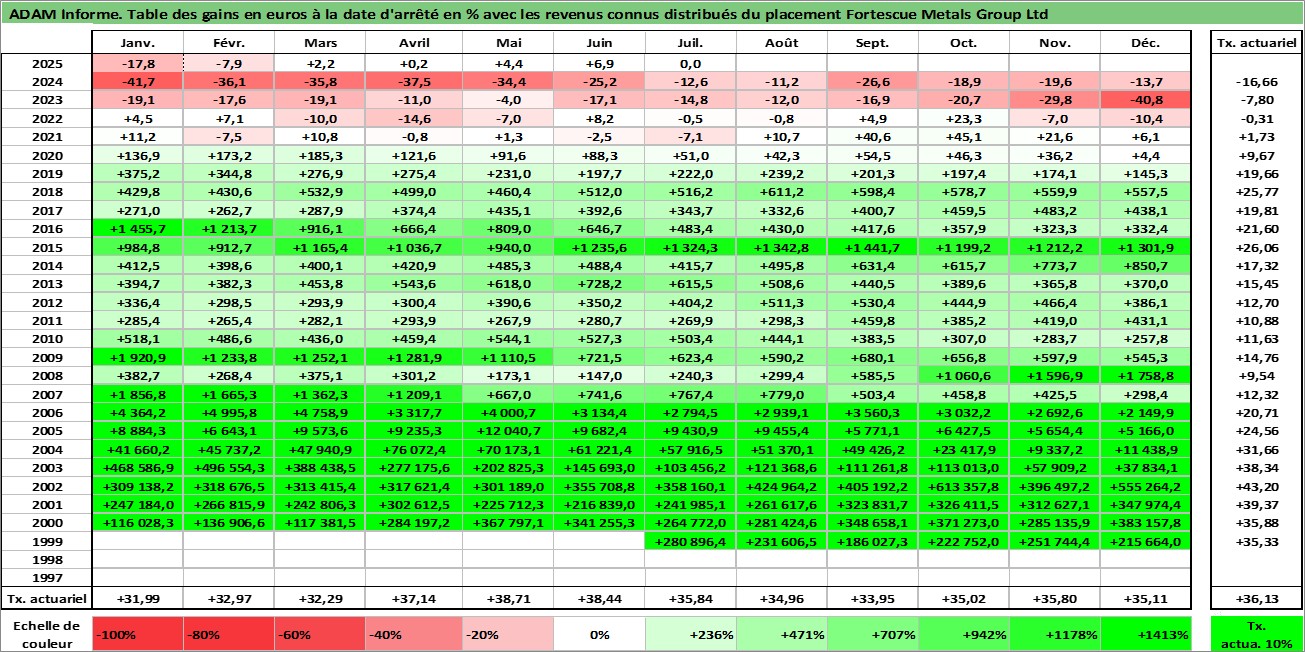Click the 'Mars' column header

pyautogui.click(x=320, y=43)
